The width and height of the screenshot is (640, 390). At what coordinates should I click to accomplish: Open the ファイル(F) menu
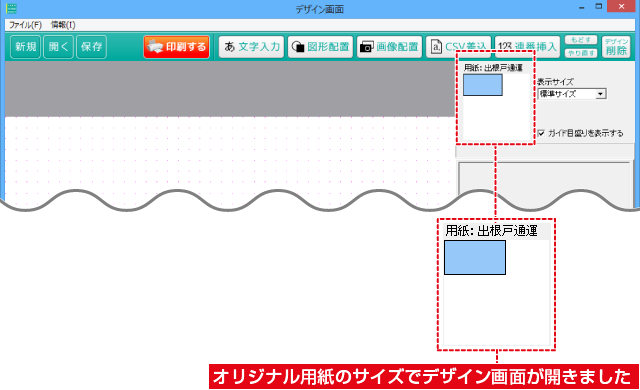(x=25, y=25)
